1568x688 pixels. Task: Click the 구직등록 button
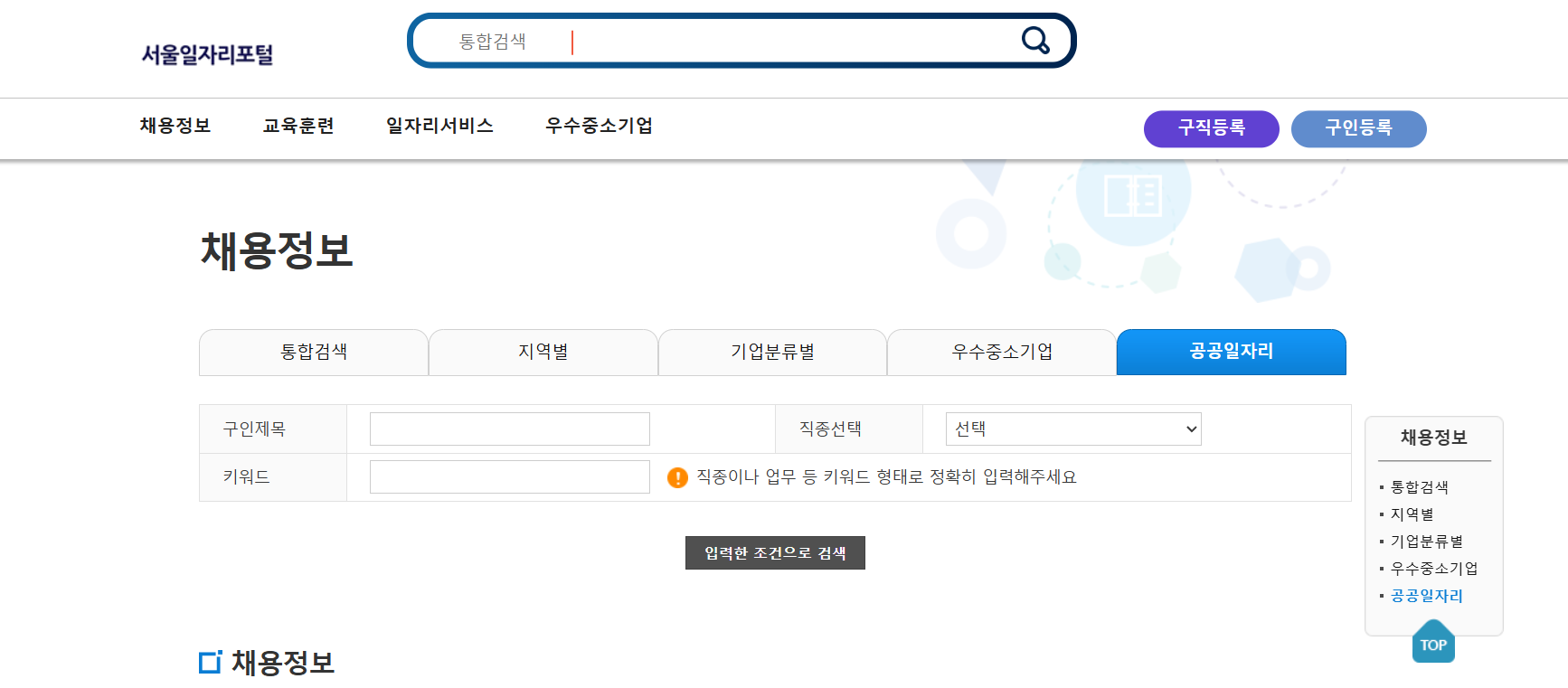click(1212, 128)
